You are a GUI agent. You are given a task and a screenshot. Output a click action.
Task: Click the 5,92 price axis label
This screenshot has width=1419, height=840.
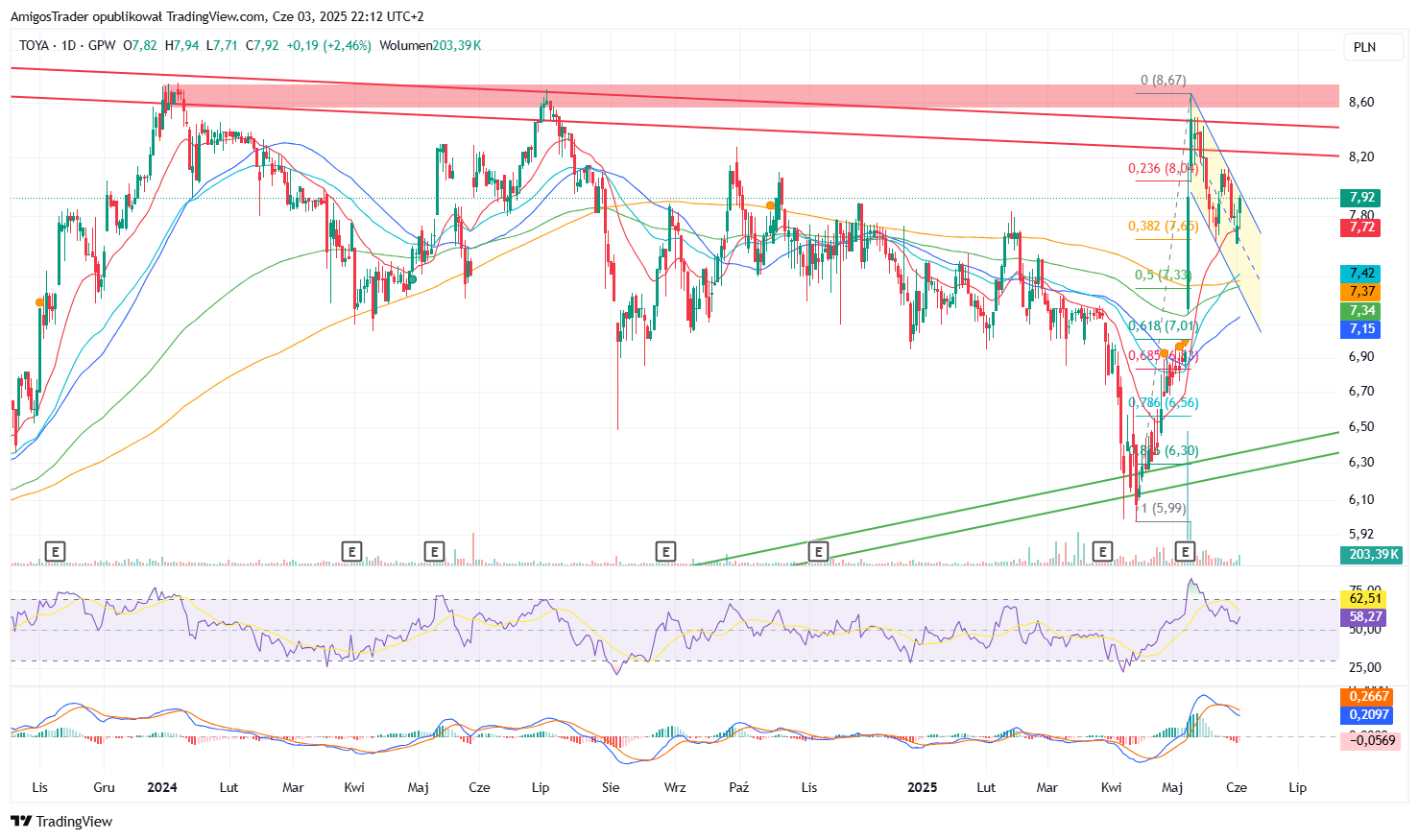pyautogui.click(x=1360, y=534)
